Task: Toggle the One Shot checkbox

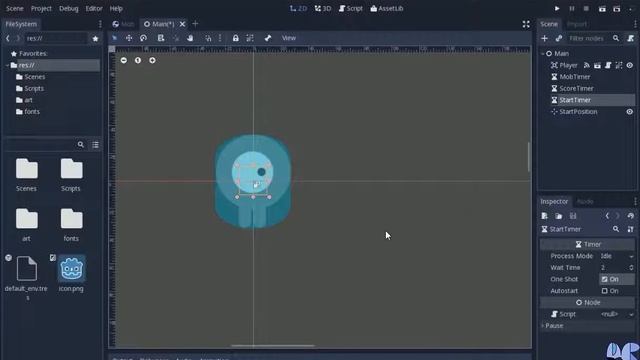Action: (604, 279)
